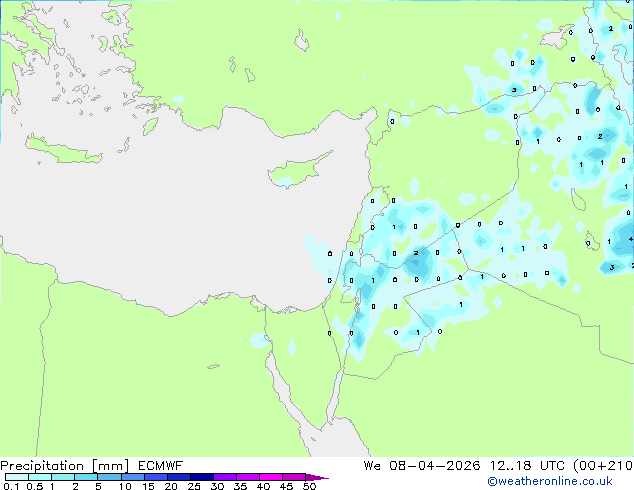This screenshot has height=490, width=634.
Task: Pick the 2–5 mm legend swatch
Action: click(x=86, y=477)
